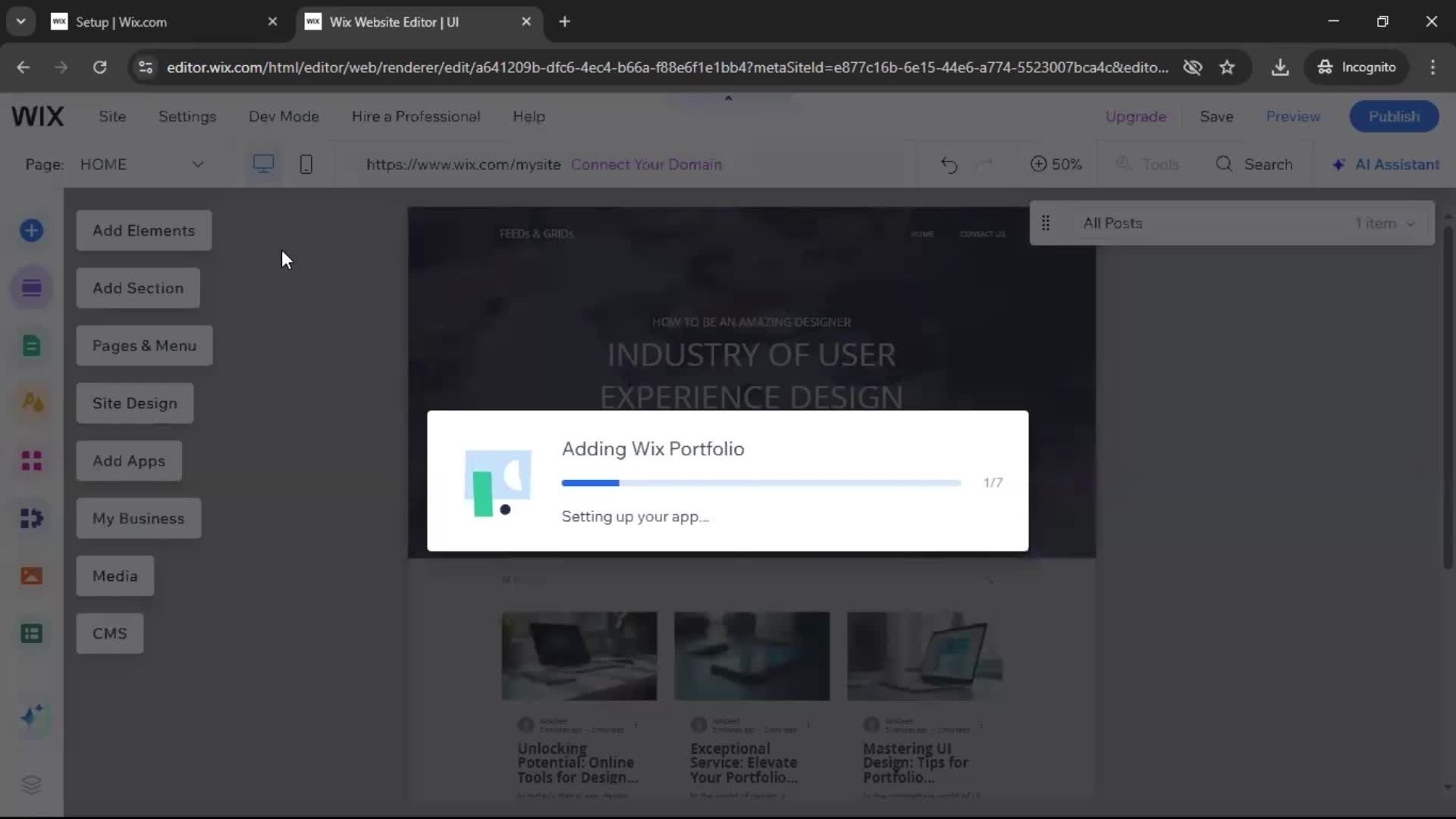This screenshot has height=819, width=1456.
Task: Open the Pages & Menu sidebar icon
Action: click(x=31, y=346)
